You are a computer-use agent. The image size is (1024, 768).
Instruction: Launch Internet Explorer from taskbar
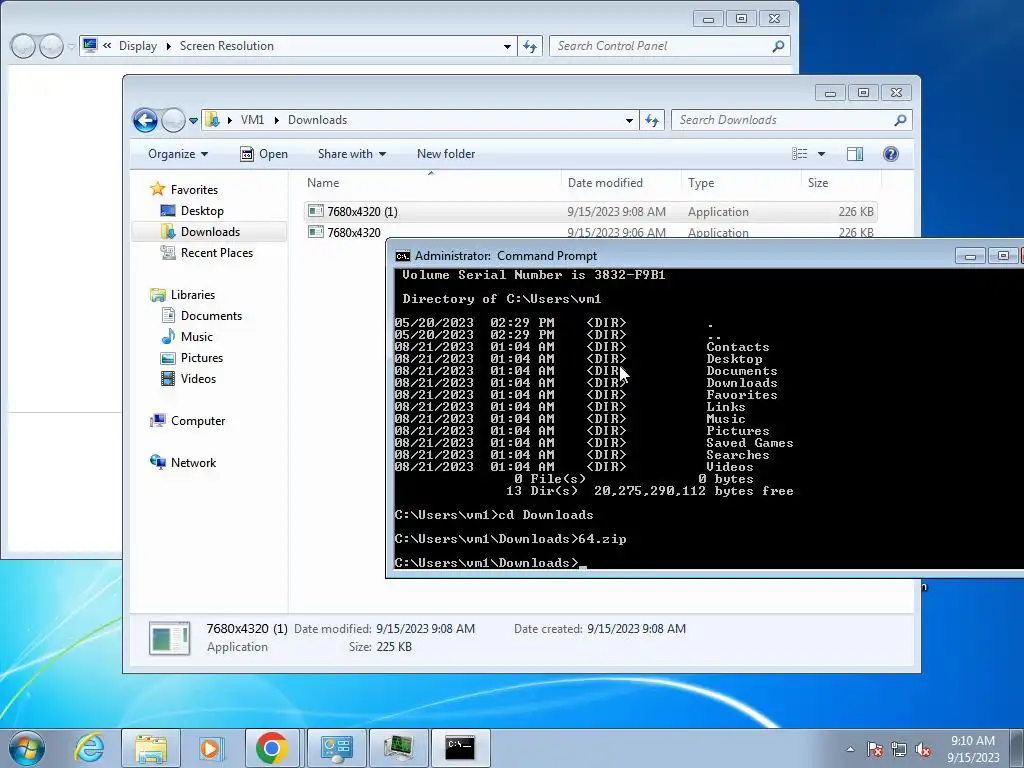(89, 748)
